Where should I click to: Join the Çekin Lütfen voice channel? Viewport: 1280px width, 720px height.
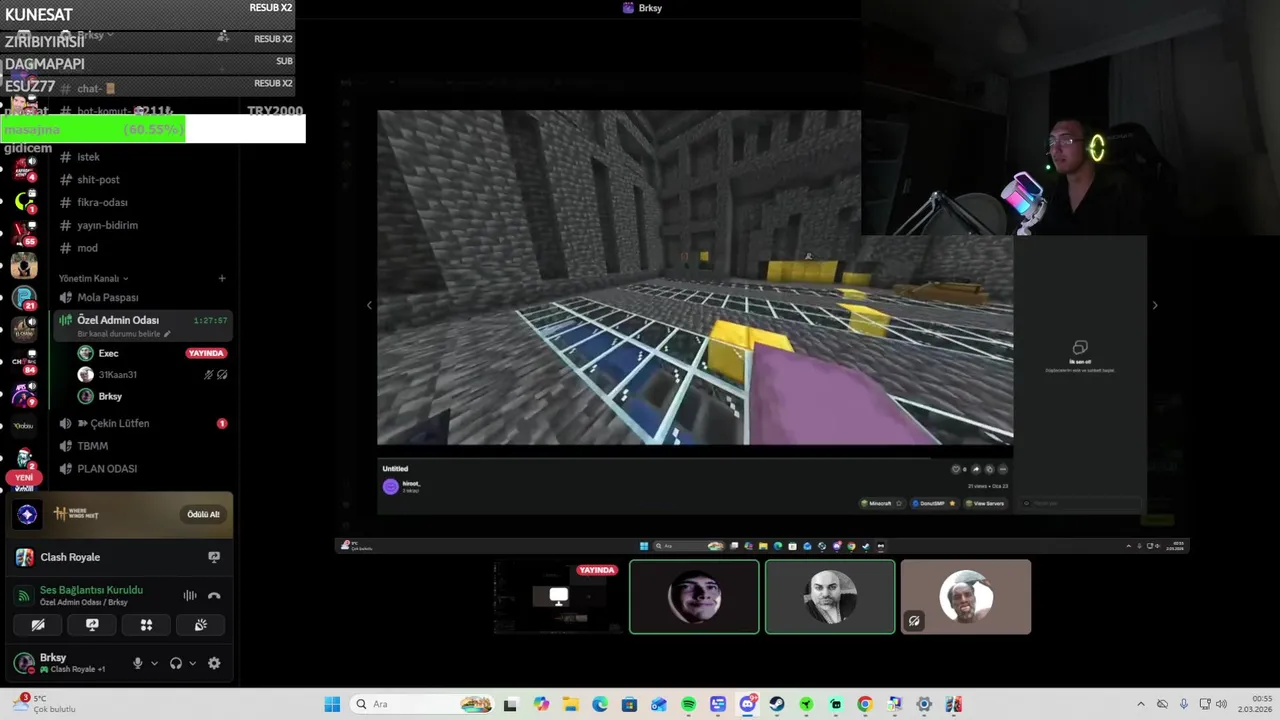pyautogui.click(x=143, y=423)
